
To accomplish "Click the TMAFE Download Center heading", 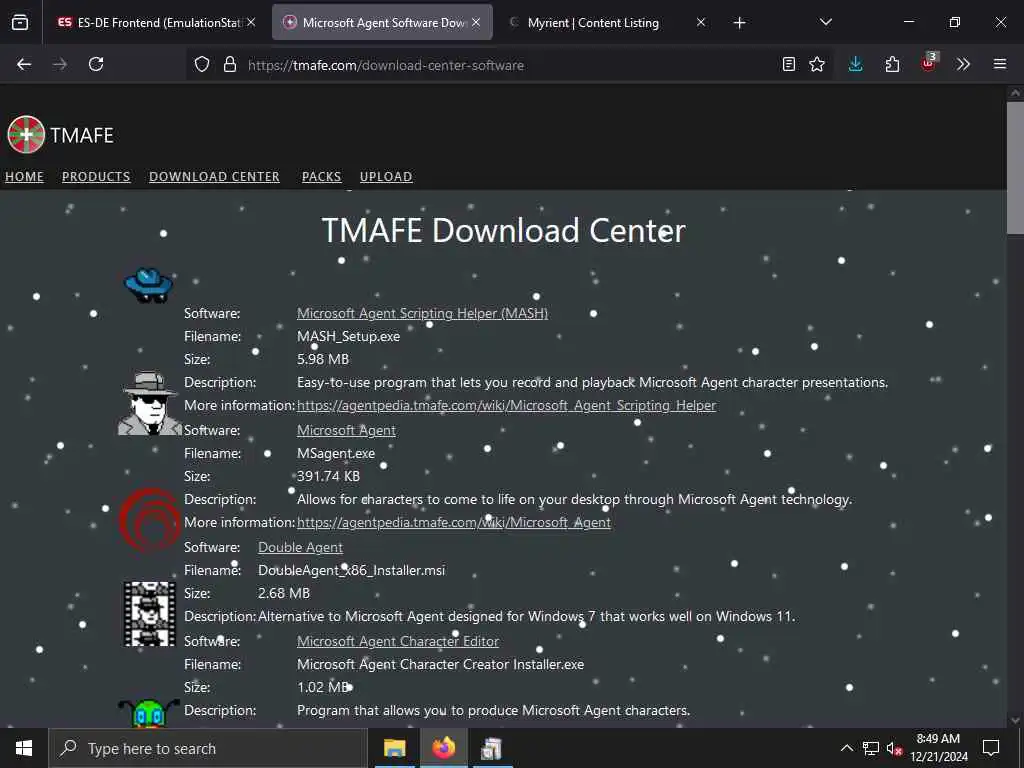I will [x=504, y=231].
